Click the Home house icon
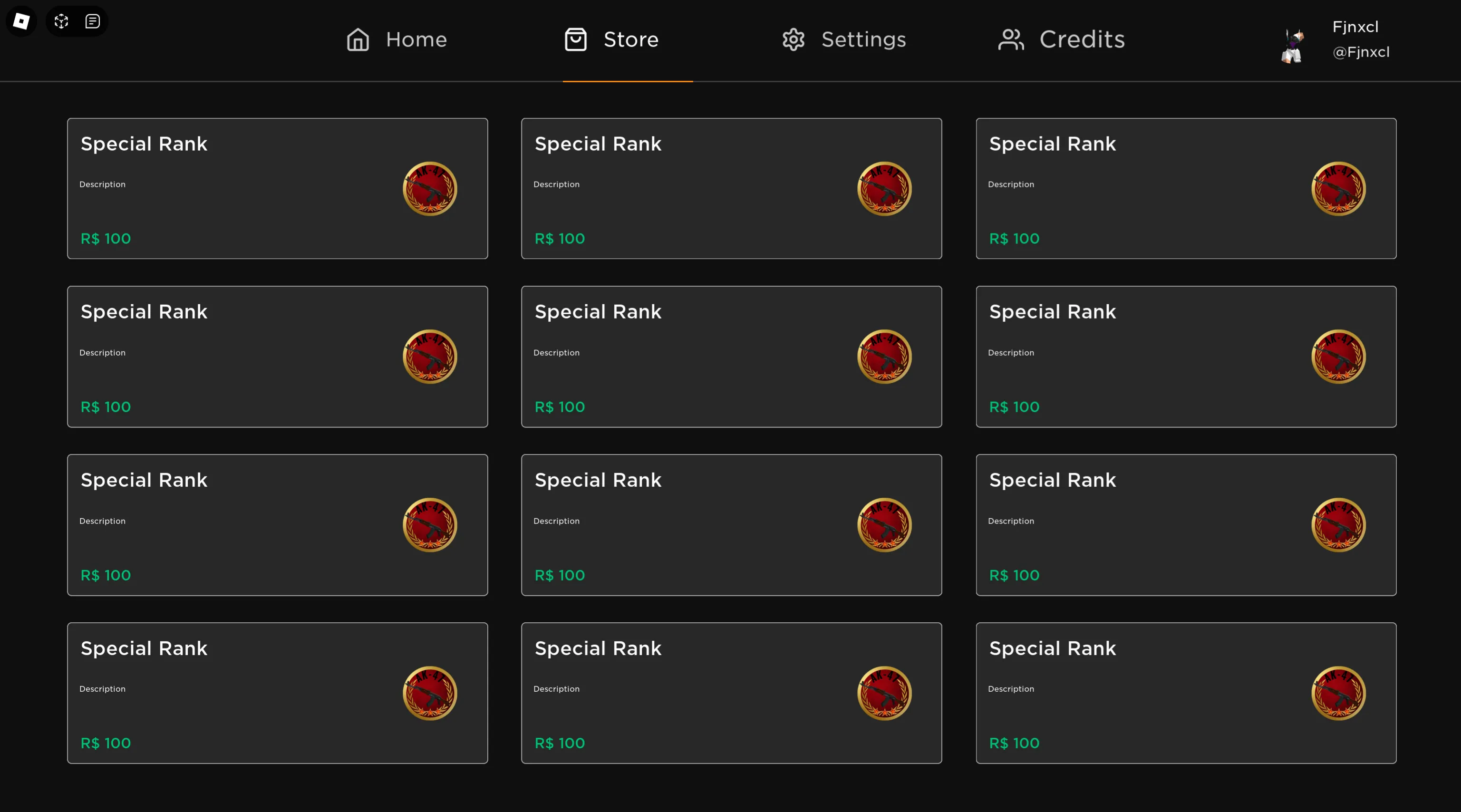Image resolution: width=1461 pixels, height=812 pixels. pyautogui.click(x=358, y=39)
